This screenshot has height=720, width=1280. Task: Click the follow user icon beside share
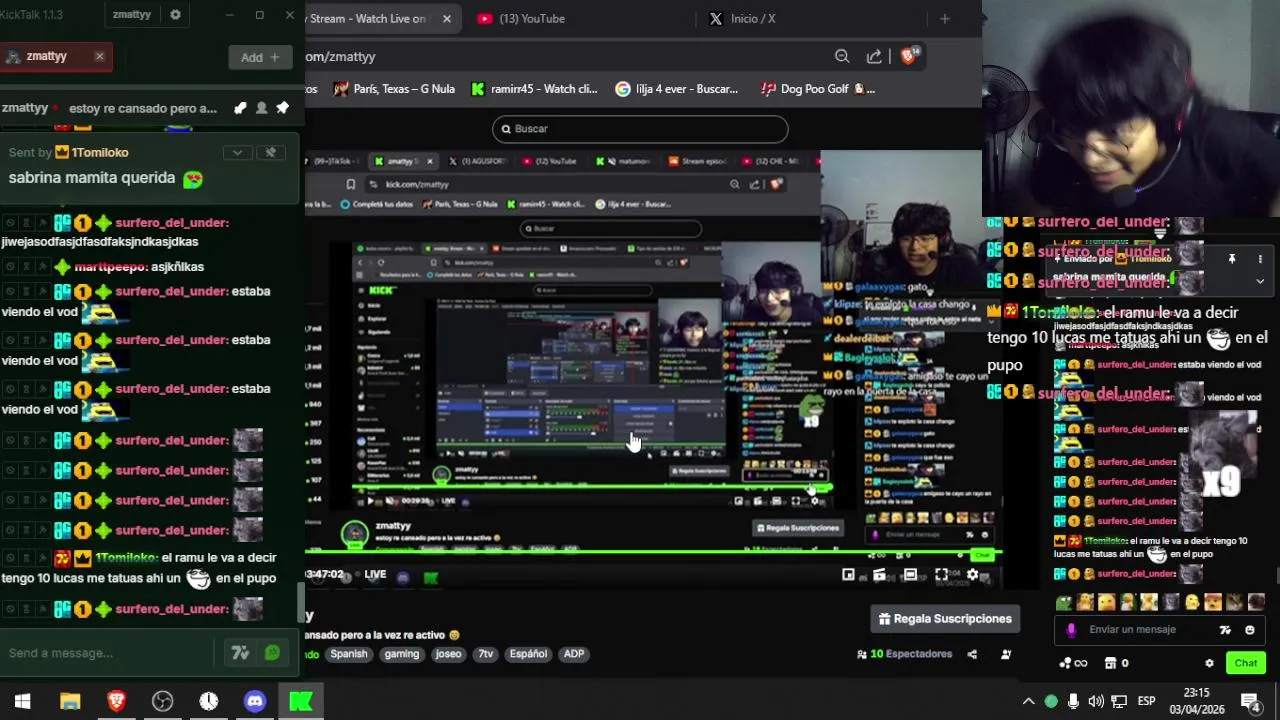pyautogui.click(x=1006, y=654)
